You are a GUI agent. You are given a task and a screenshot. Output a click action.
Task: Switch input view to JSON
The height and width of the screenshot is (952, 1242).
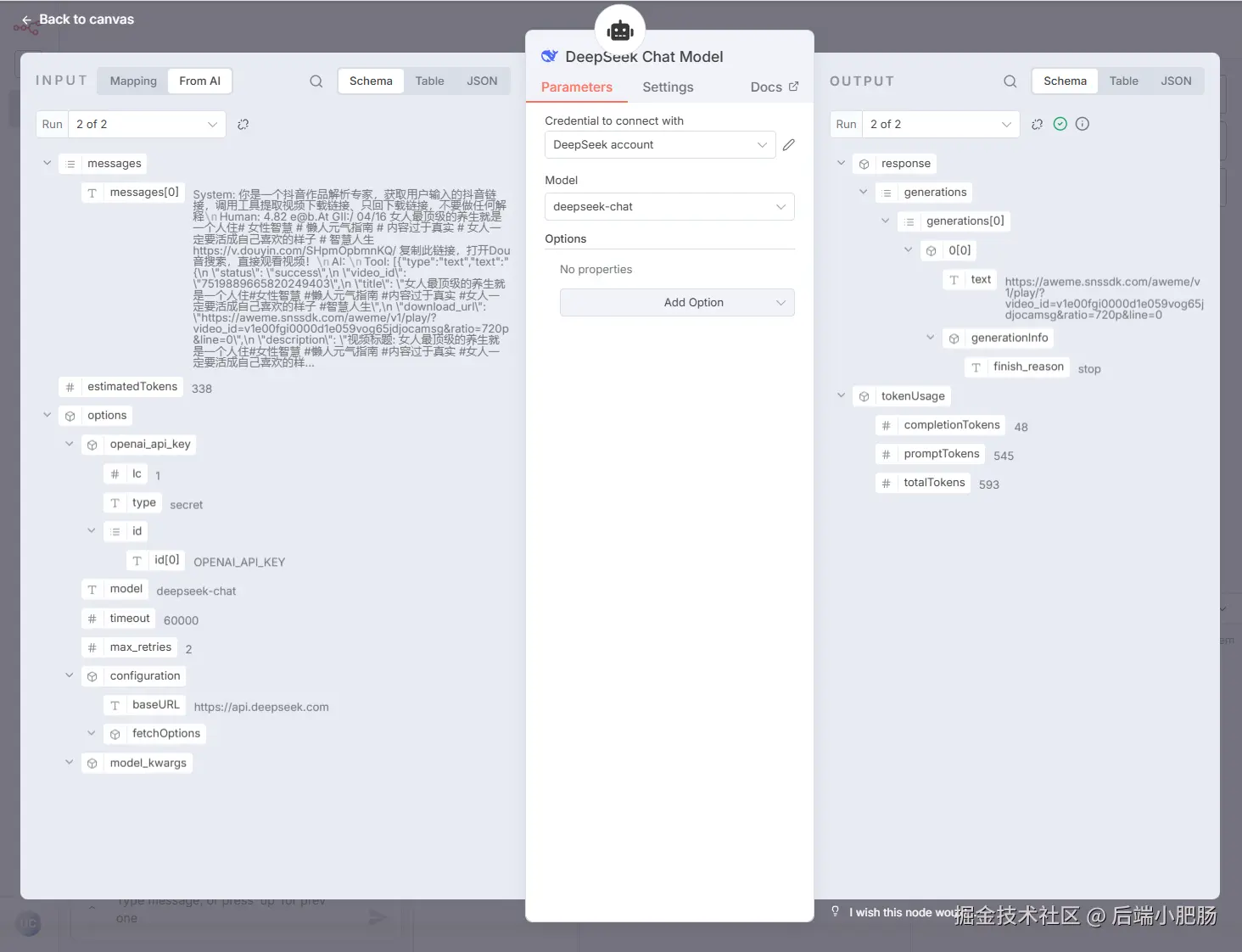point(482,81)
